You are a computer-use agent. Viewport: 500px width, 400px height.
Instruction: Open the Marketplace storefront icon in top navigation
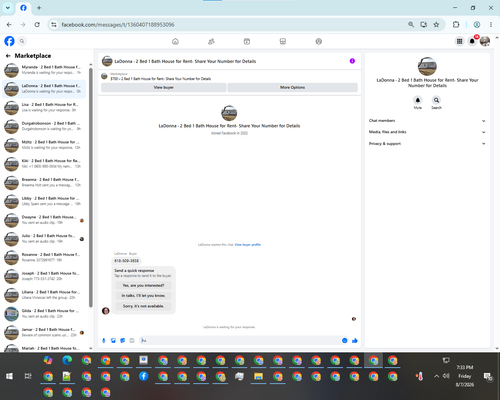coord(283,41)
